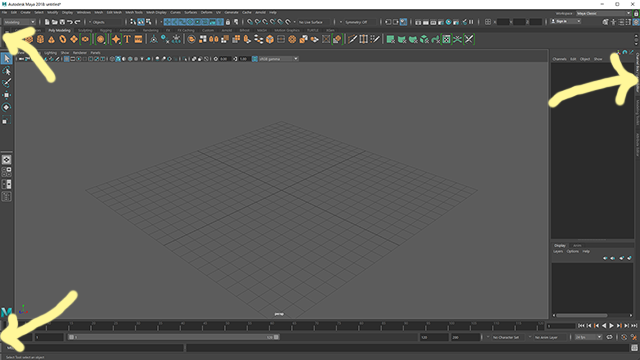Select the Move tool in toolbox
Viewport: 640px width, 360px height.
click(x=6, y=95)
